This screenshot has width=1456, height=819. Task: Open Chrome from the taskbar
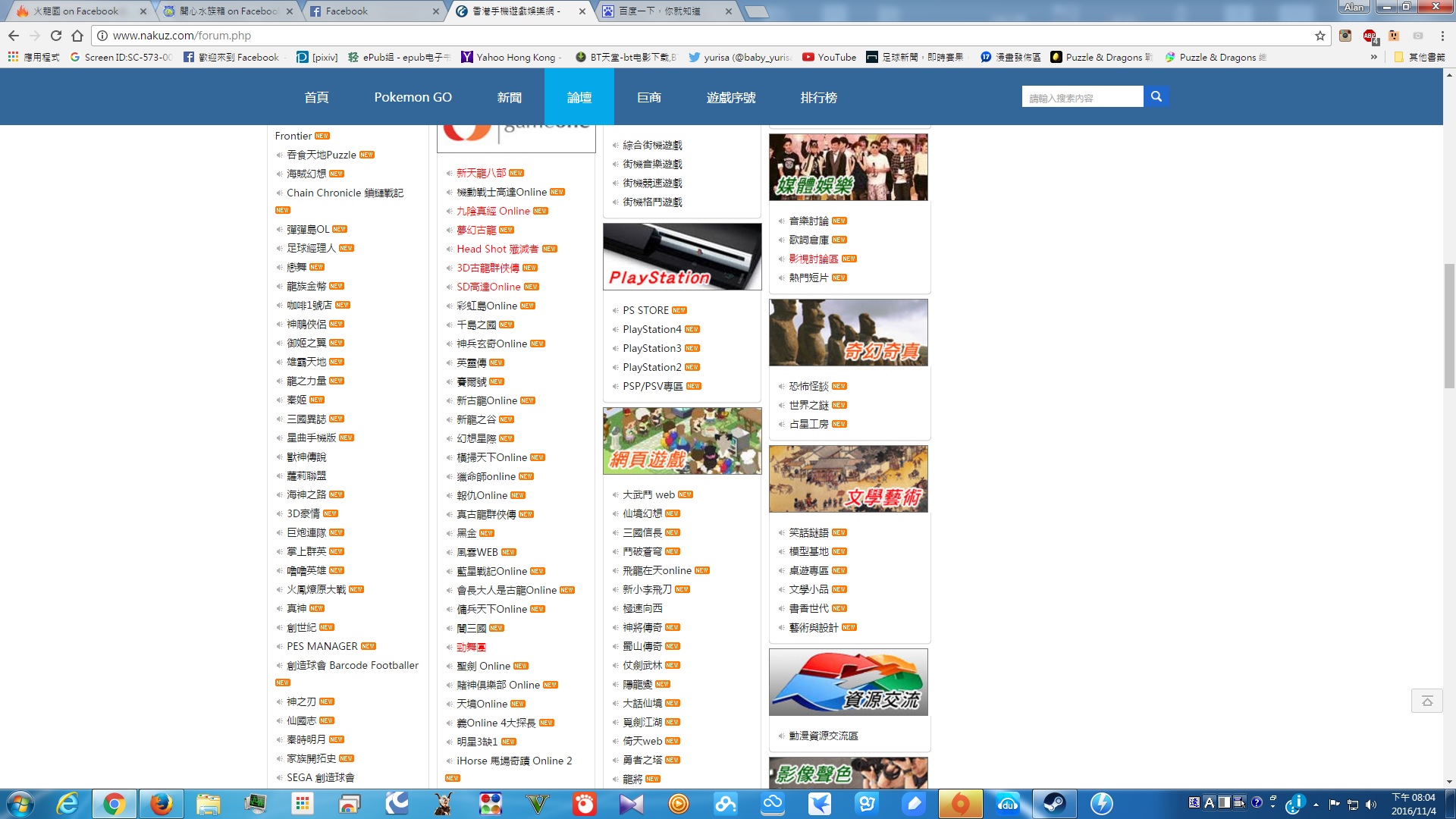tap(115, 804)
